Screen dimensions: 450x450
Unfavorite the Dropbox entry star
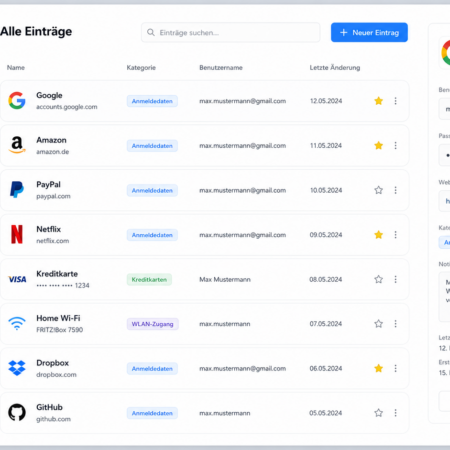pyautogui.click(x=378, y=368)
